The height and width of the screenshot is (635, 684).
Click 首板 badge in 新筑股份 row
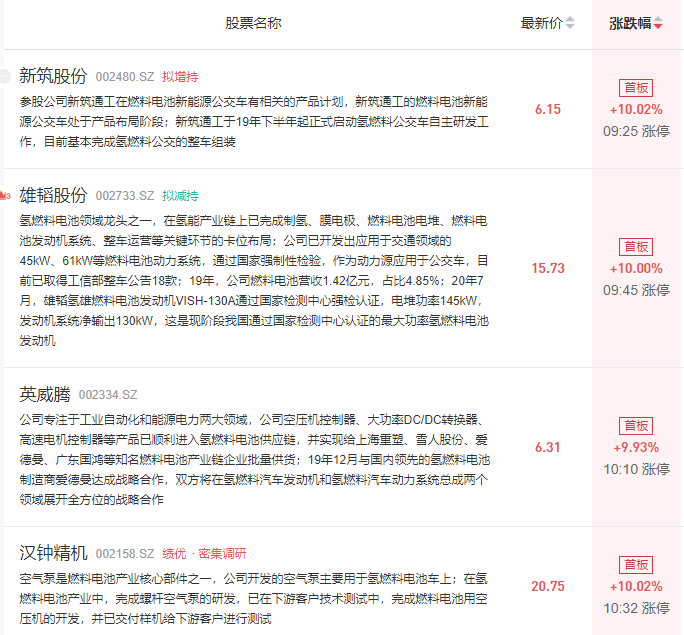click(x=636, y=88)
